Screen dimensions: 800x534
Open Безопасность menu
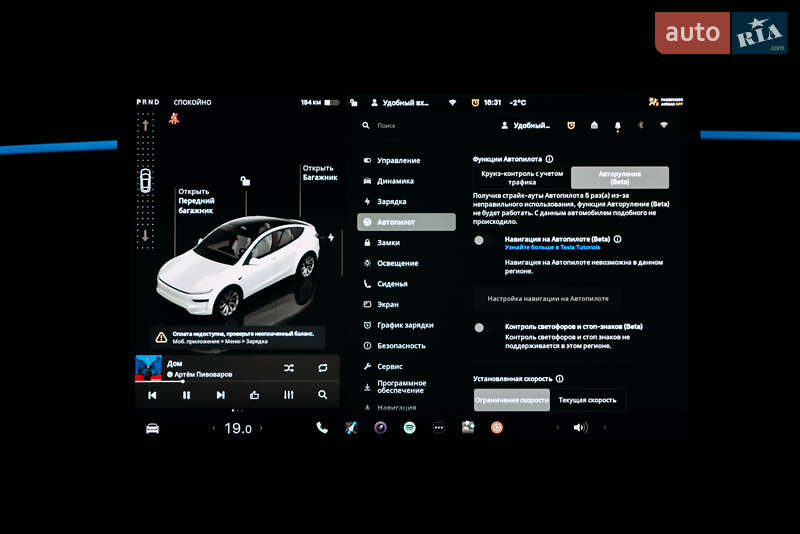coord(406,346)
